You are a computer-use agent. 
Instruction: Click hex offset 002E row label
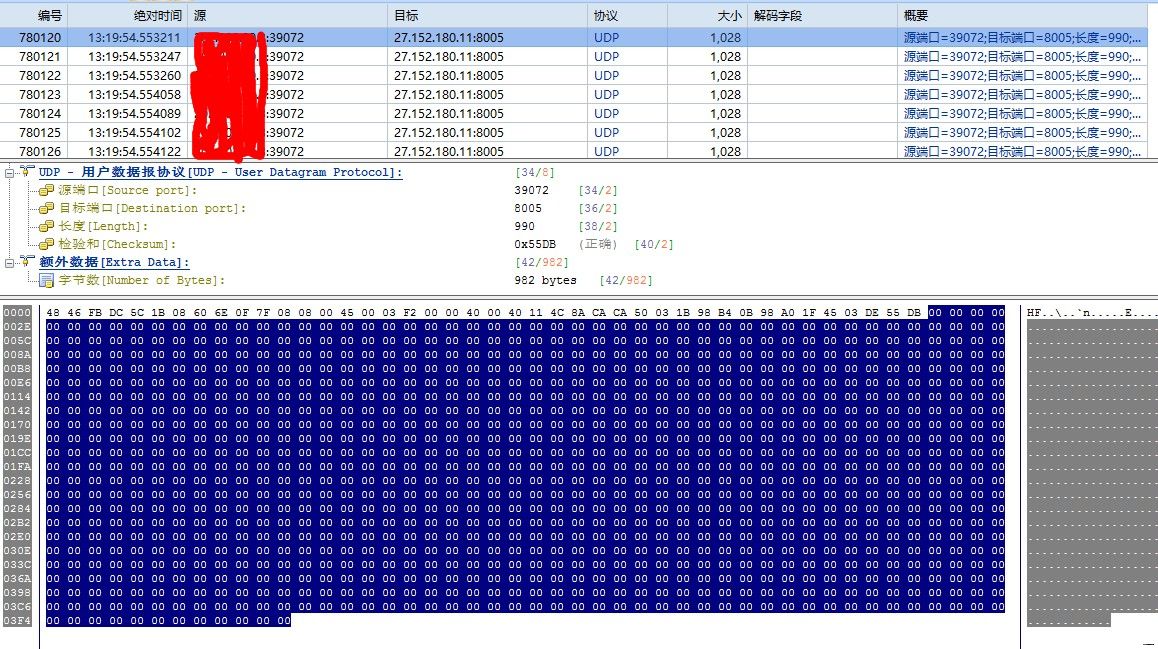tap(18, 326)
